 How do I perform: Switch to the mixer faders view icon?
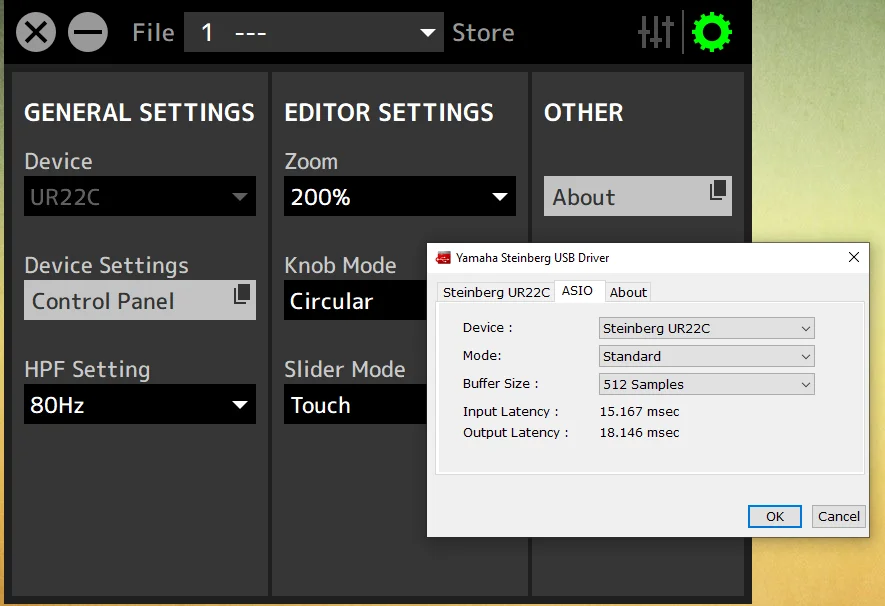[x=657, y=31]
